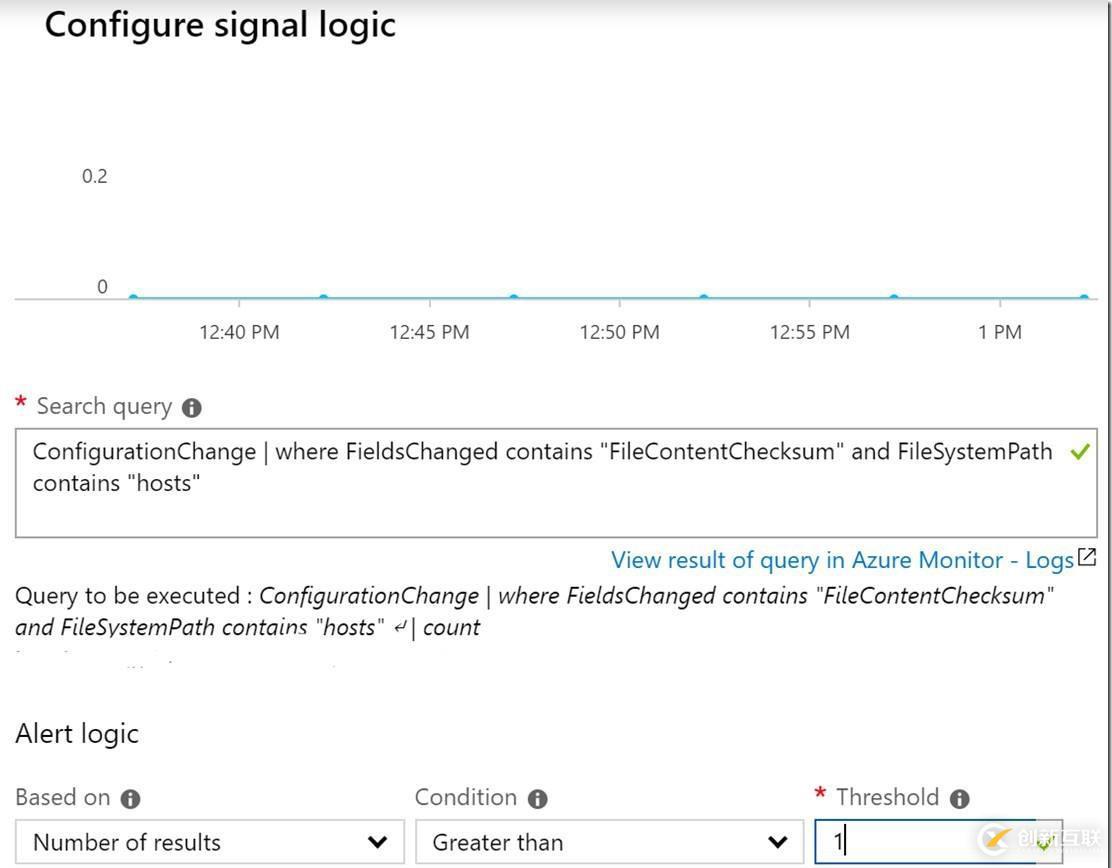Click the 12:45 PM time axis label
1112x868 pixels.
(429, 332)
